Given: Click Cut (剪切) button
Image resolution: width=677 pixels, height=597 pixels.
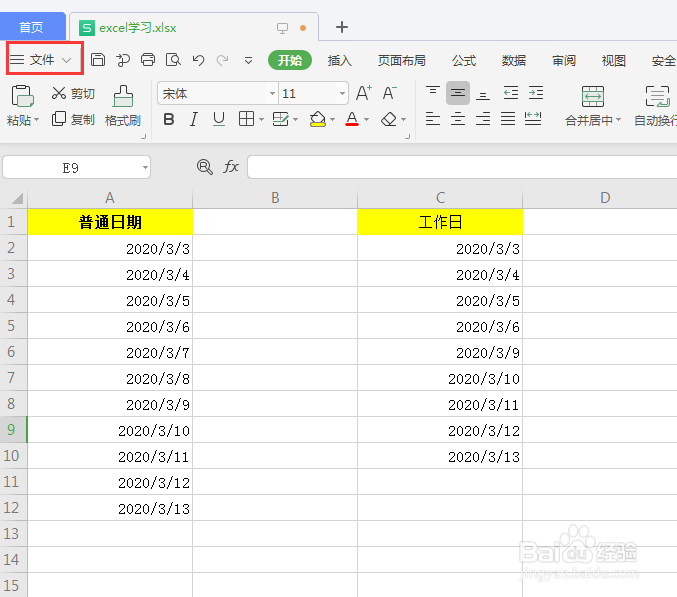Looking at the screenshot, I should (x=73, y=93).
